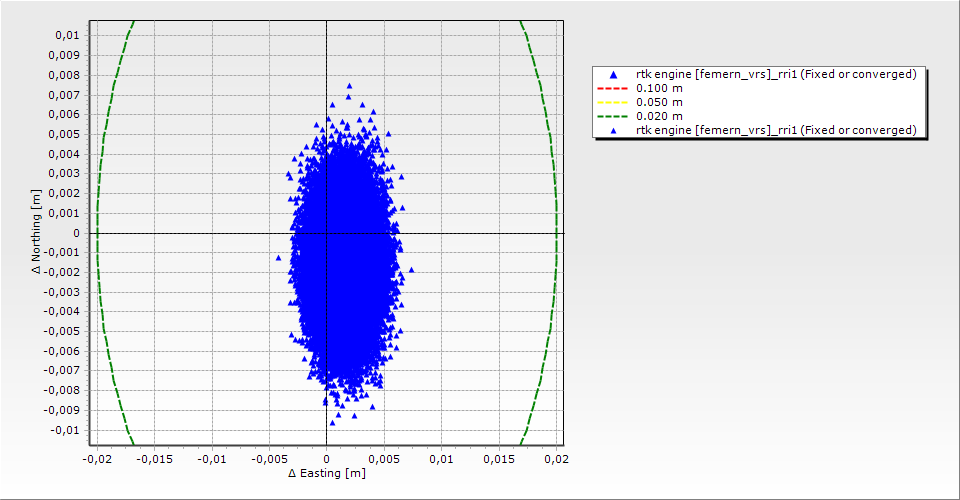
Task: Click the origin where the crosshair lines meet
Action: coord(327,233)
